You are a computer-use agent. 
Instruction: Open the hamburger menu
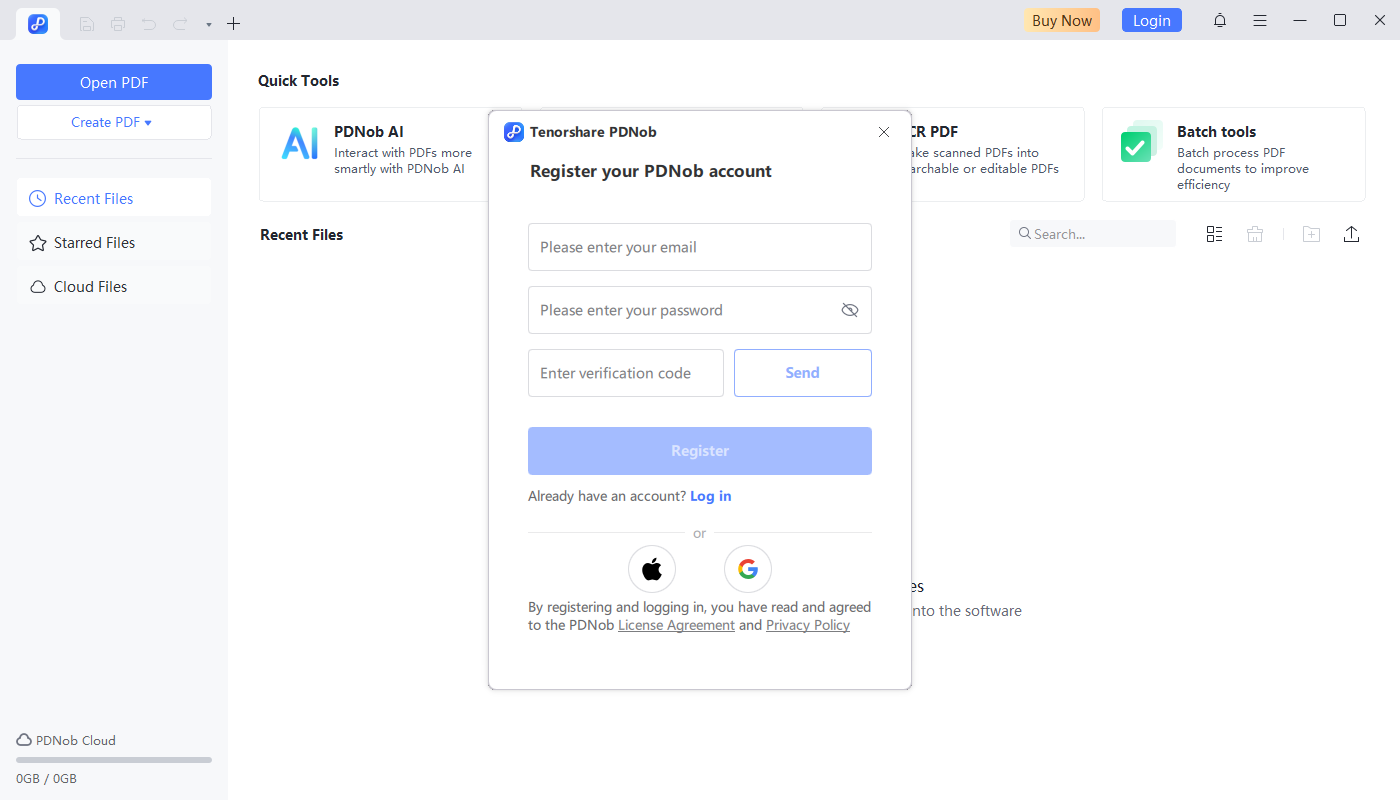pyautogui.click(x=1260, y=20)
